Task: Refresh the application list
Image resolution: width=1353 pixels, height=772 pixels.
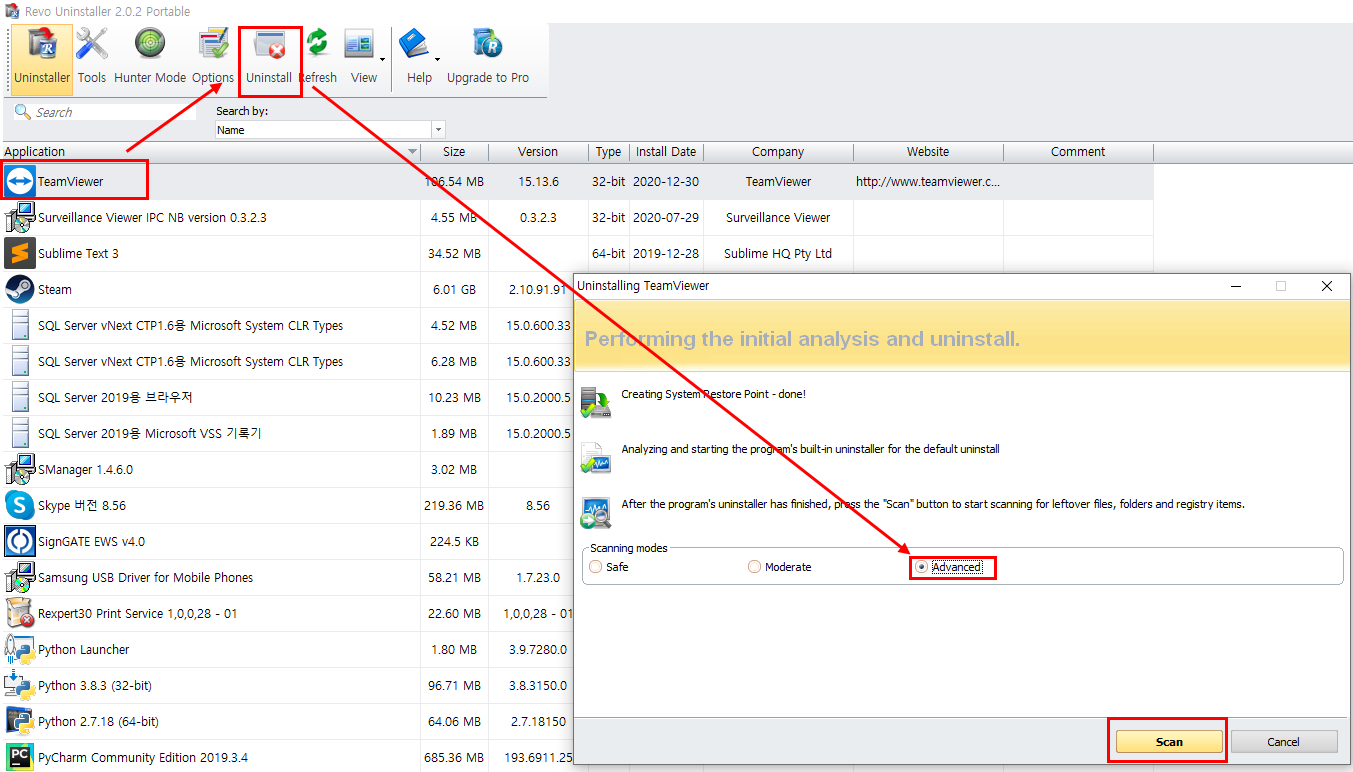Action: click(x=318, y=45)
